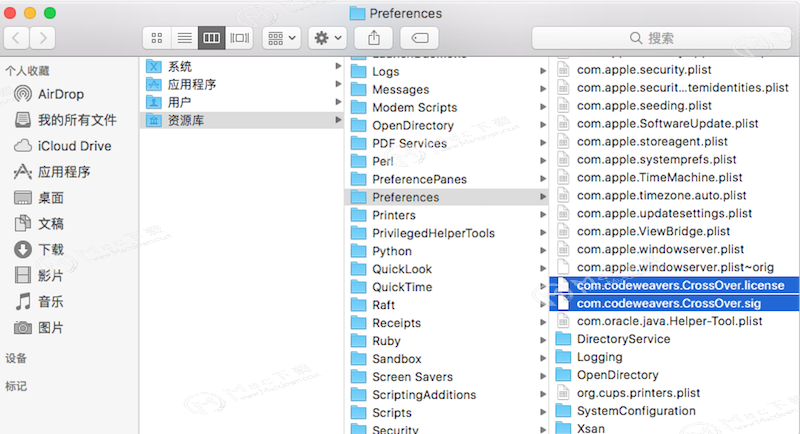The image size is (800, 434).
Task: Select 用户 folder in first column
Action: pos(242,102)
